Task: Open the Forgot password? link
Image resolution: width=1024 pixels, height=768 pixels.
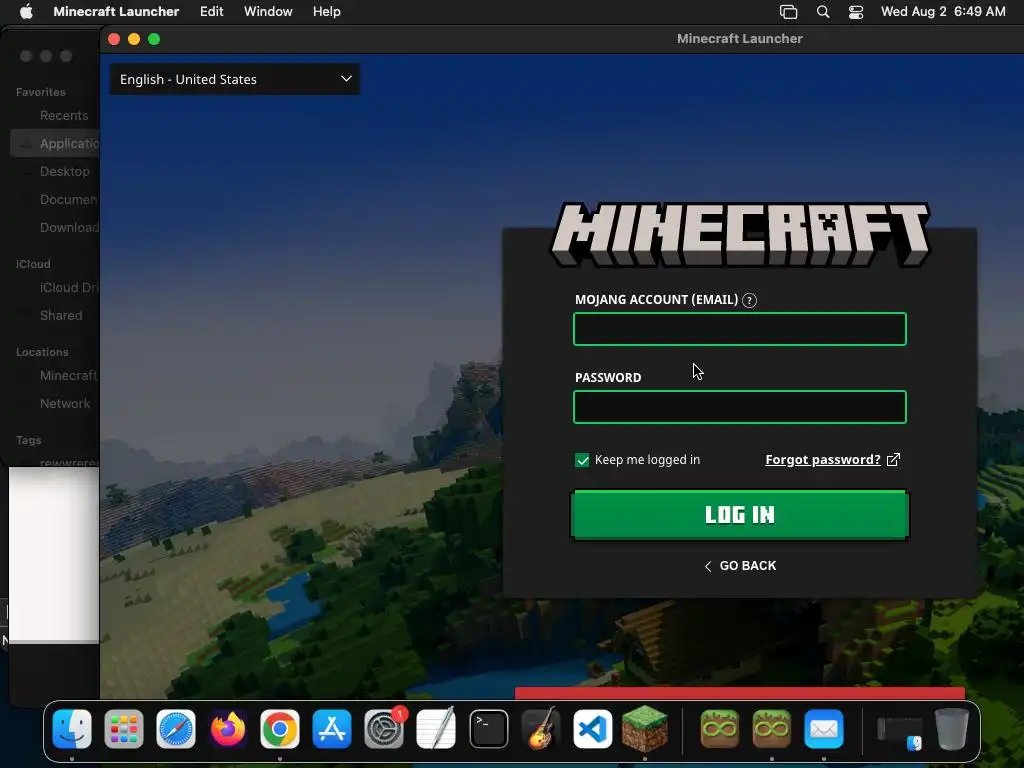Action: pyautogui.click(x=823, y=460)
